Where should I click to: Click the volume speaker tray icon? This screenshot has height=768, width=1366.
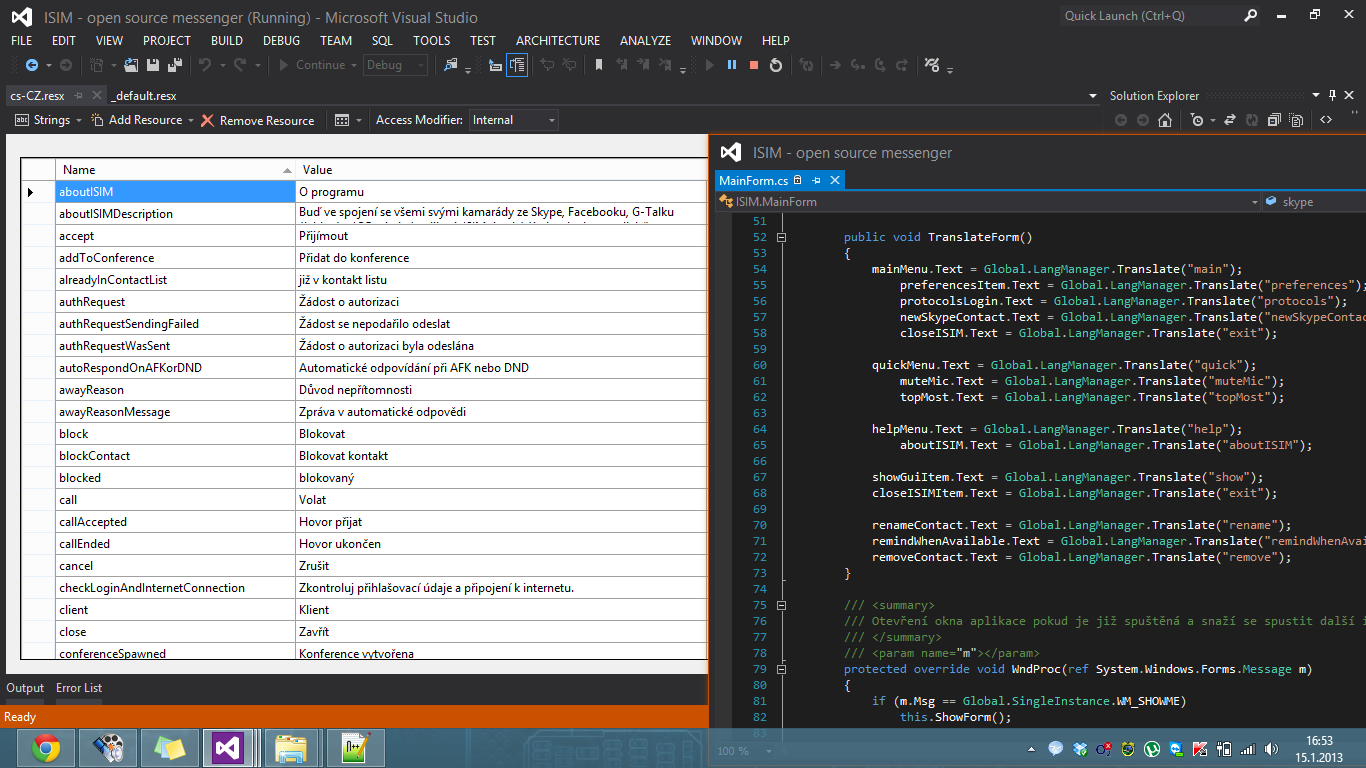pos(1270,748)
